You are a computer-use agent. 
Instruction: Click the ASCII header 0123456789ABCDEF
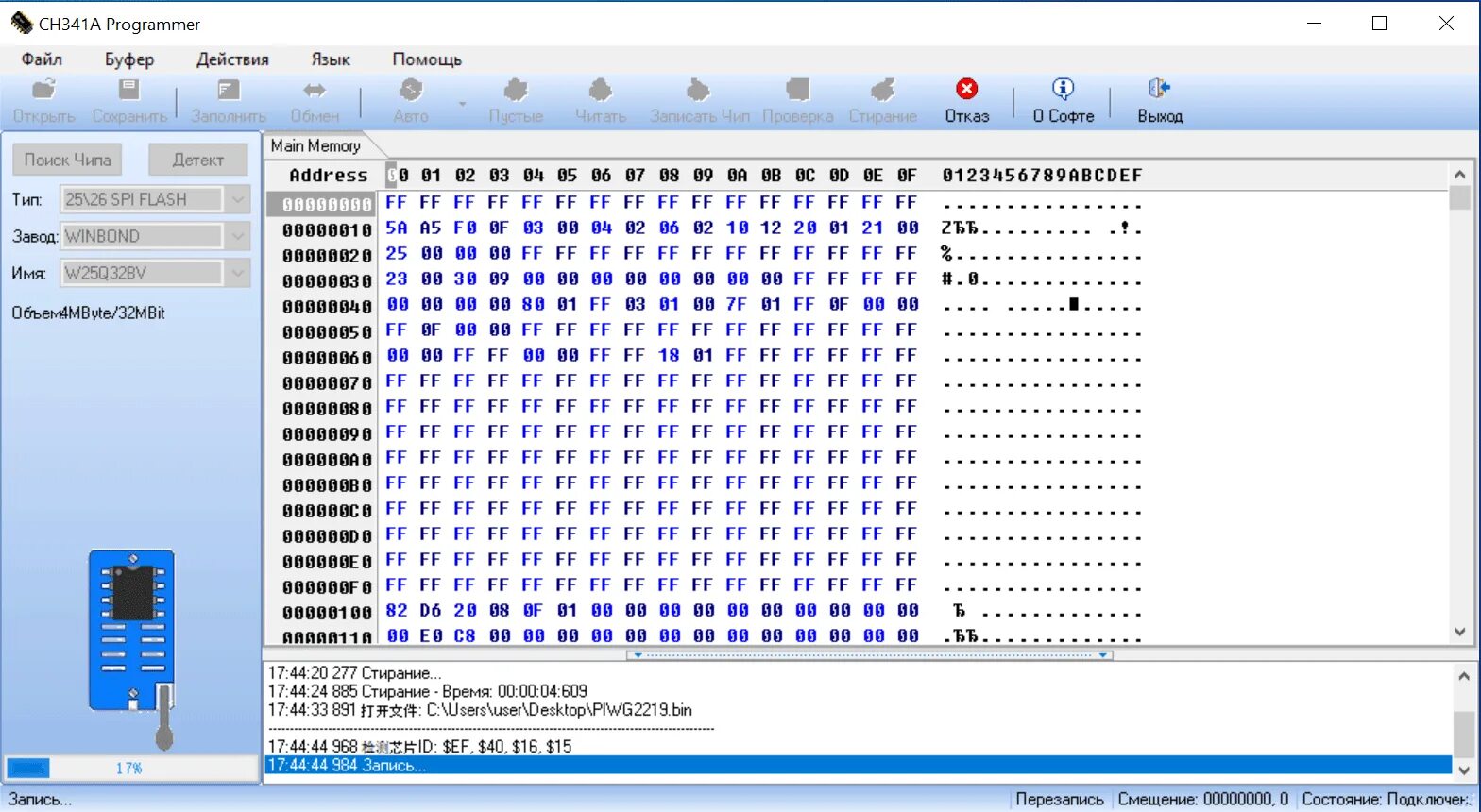1042,175
